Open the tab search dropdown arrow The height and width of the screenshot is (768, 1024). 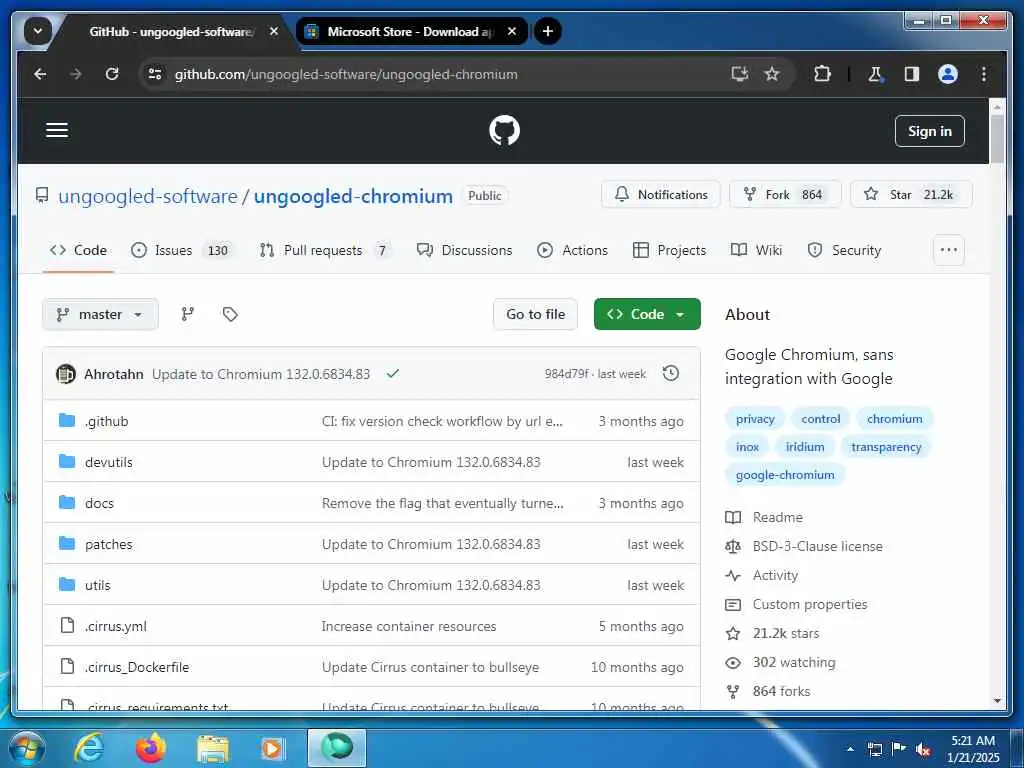point(38,31)
